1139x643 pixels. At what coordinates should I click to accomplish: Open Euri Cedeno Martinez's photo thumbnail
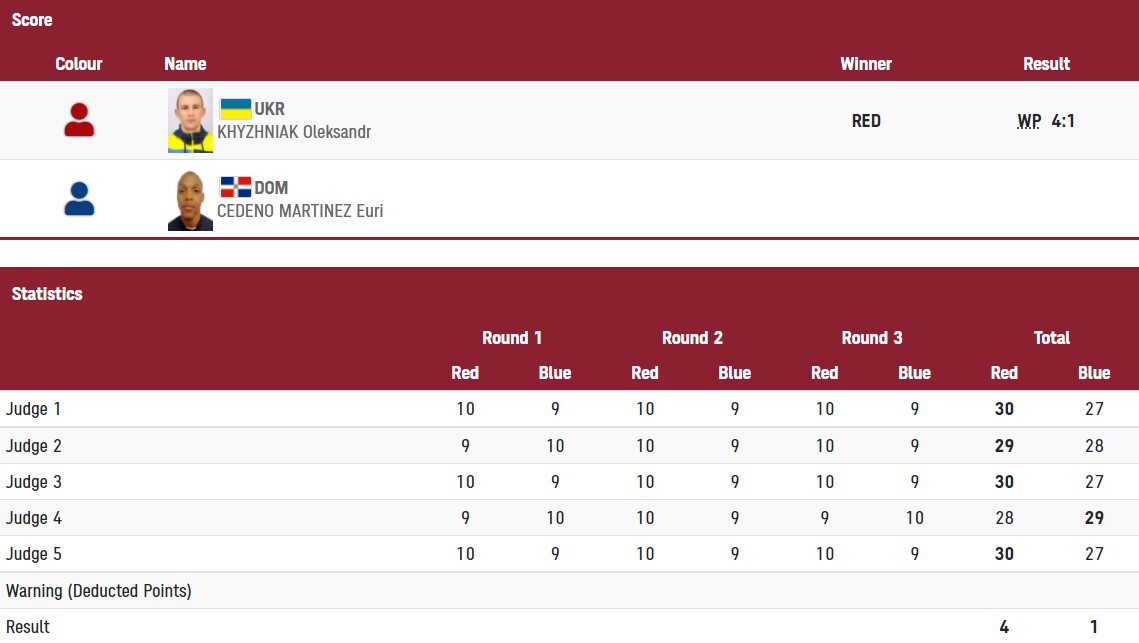click(x=190, y=201)
